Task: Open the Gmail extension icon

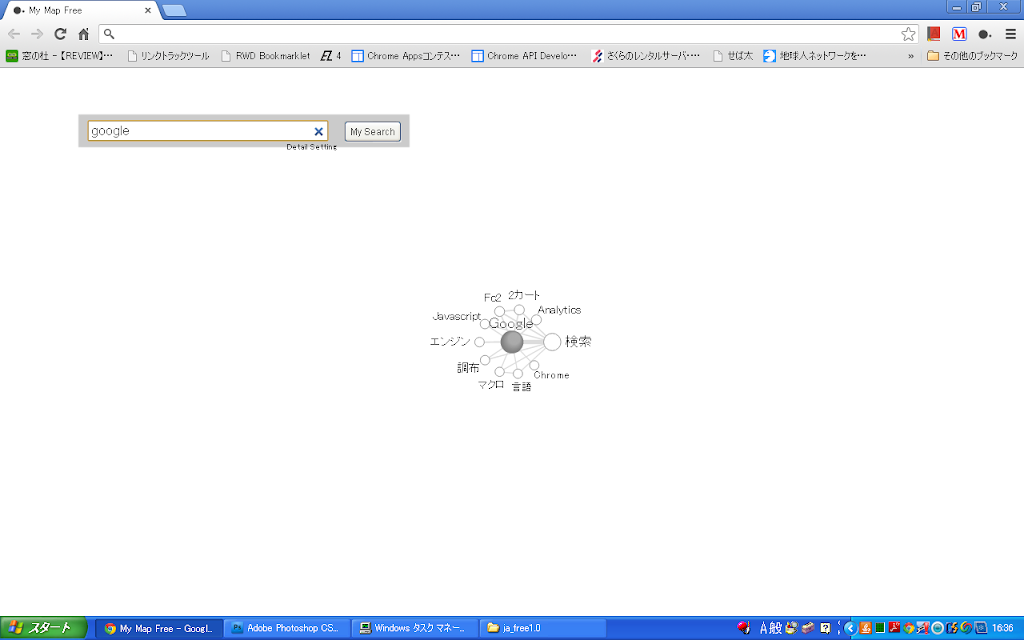Action: tap(959, 34)
